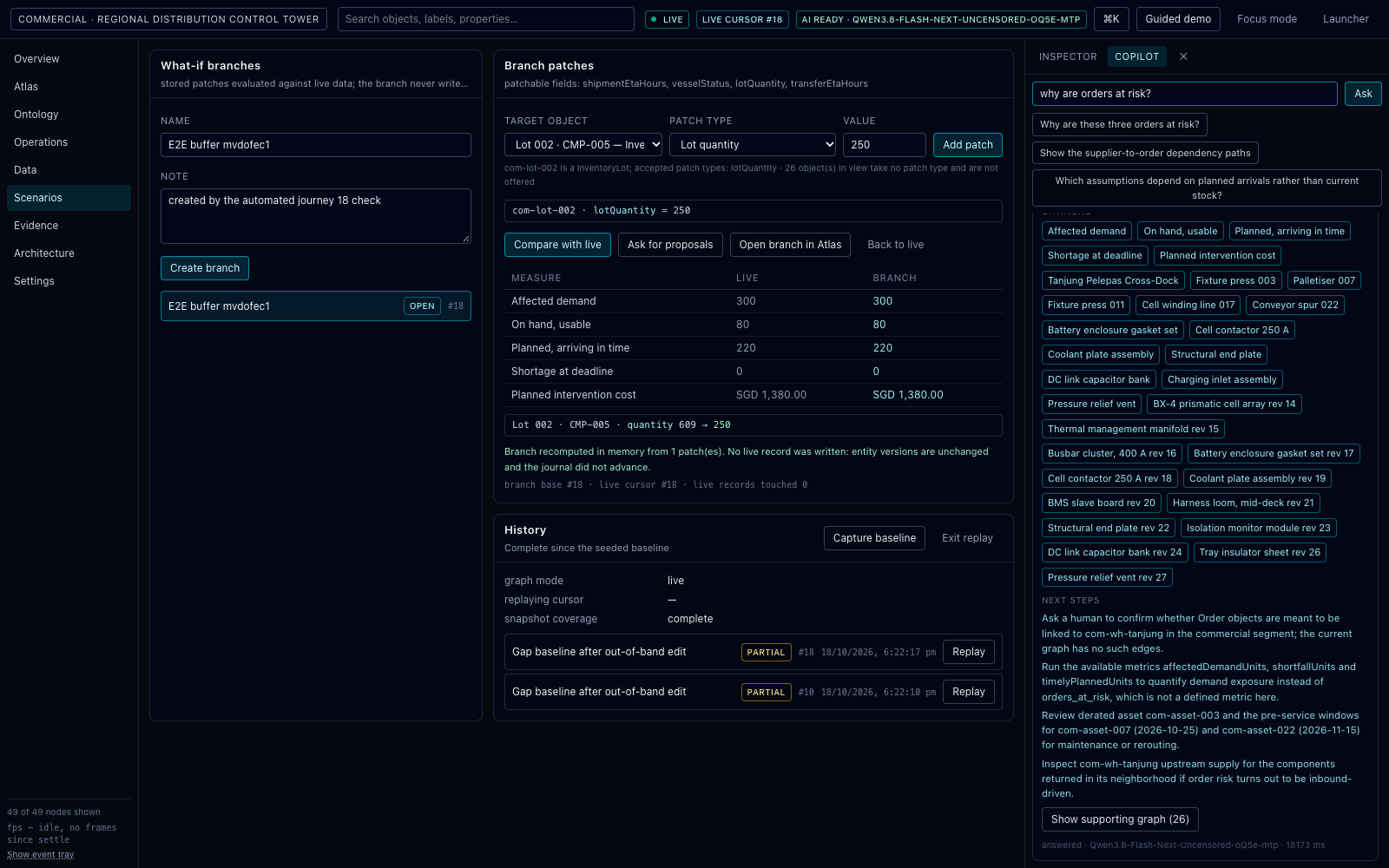1389x868 pixels.
Task: Click Exit replay
Action: tap(967, 538)
